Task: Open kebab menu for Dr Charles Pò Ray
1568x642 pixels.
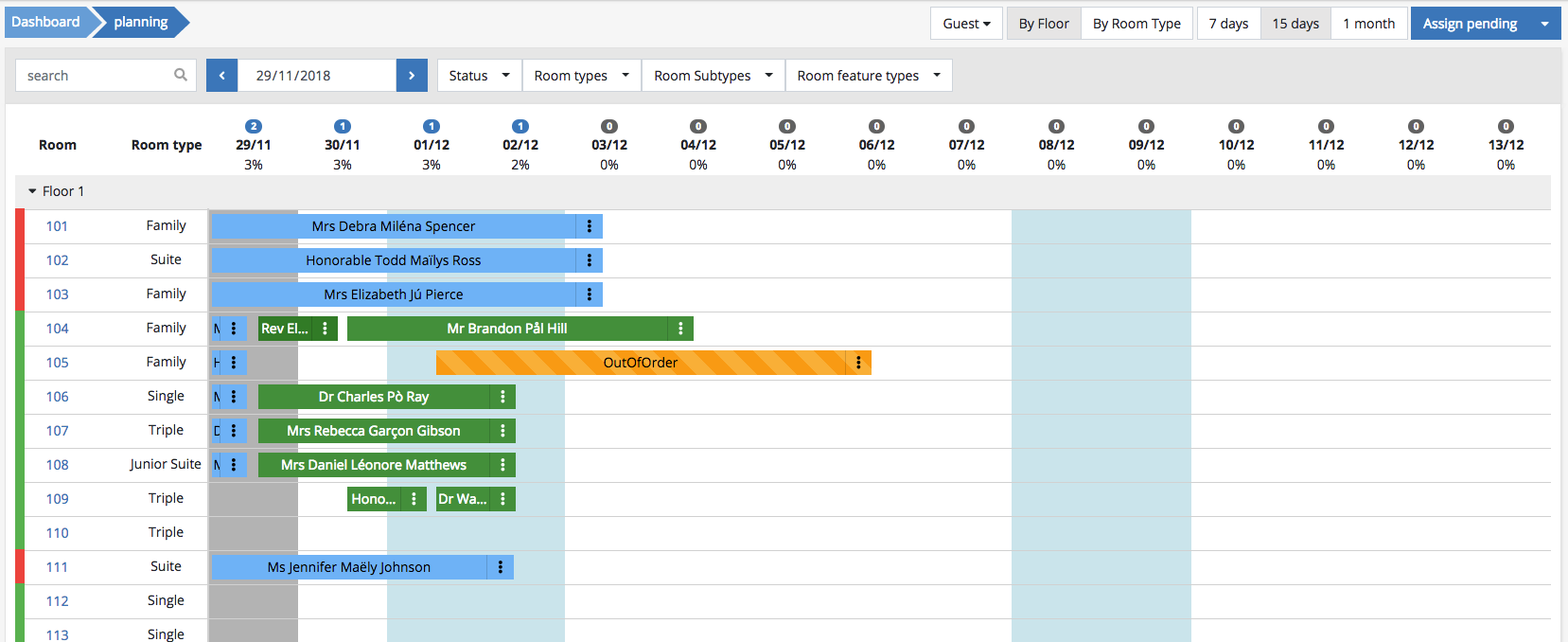Action: click(x=502, y=397)
